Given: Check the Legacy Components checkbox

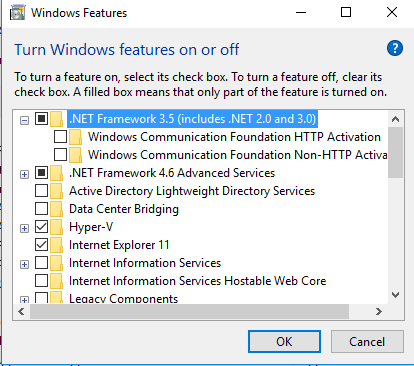Looking at the screenshot, I should click(x=41, y=298).
